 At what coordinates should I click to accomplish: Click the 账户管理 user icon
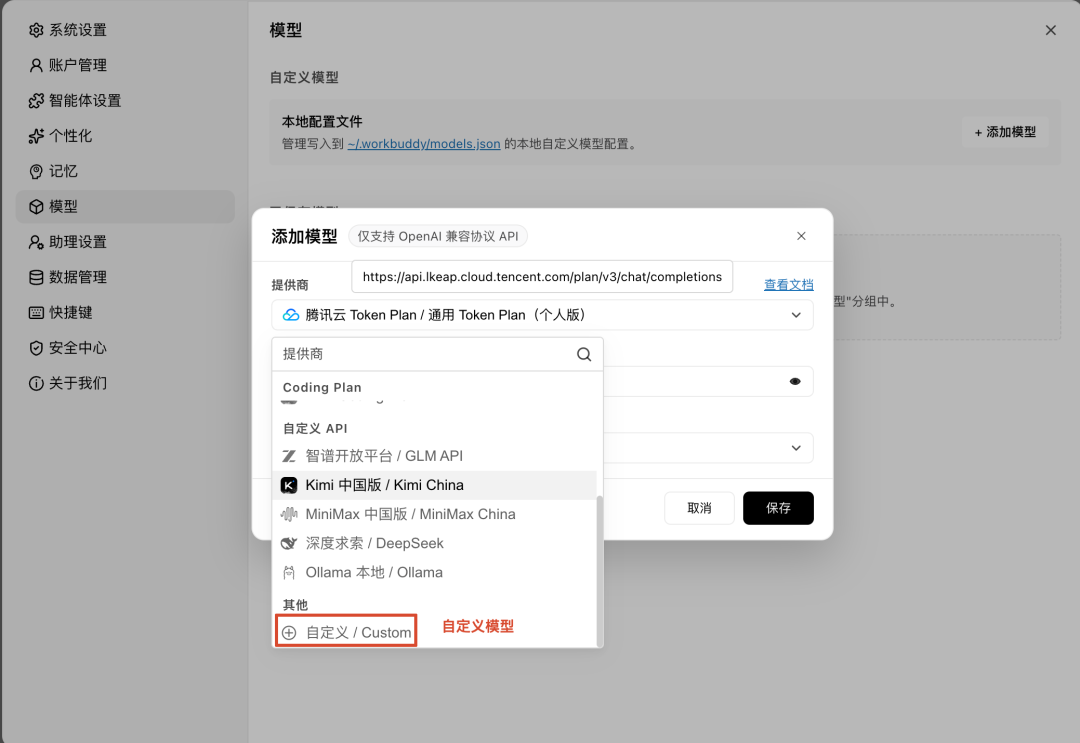click(x=36, y=65)
